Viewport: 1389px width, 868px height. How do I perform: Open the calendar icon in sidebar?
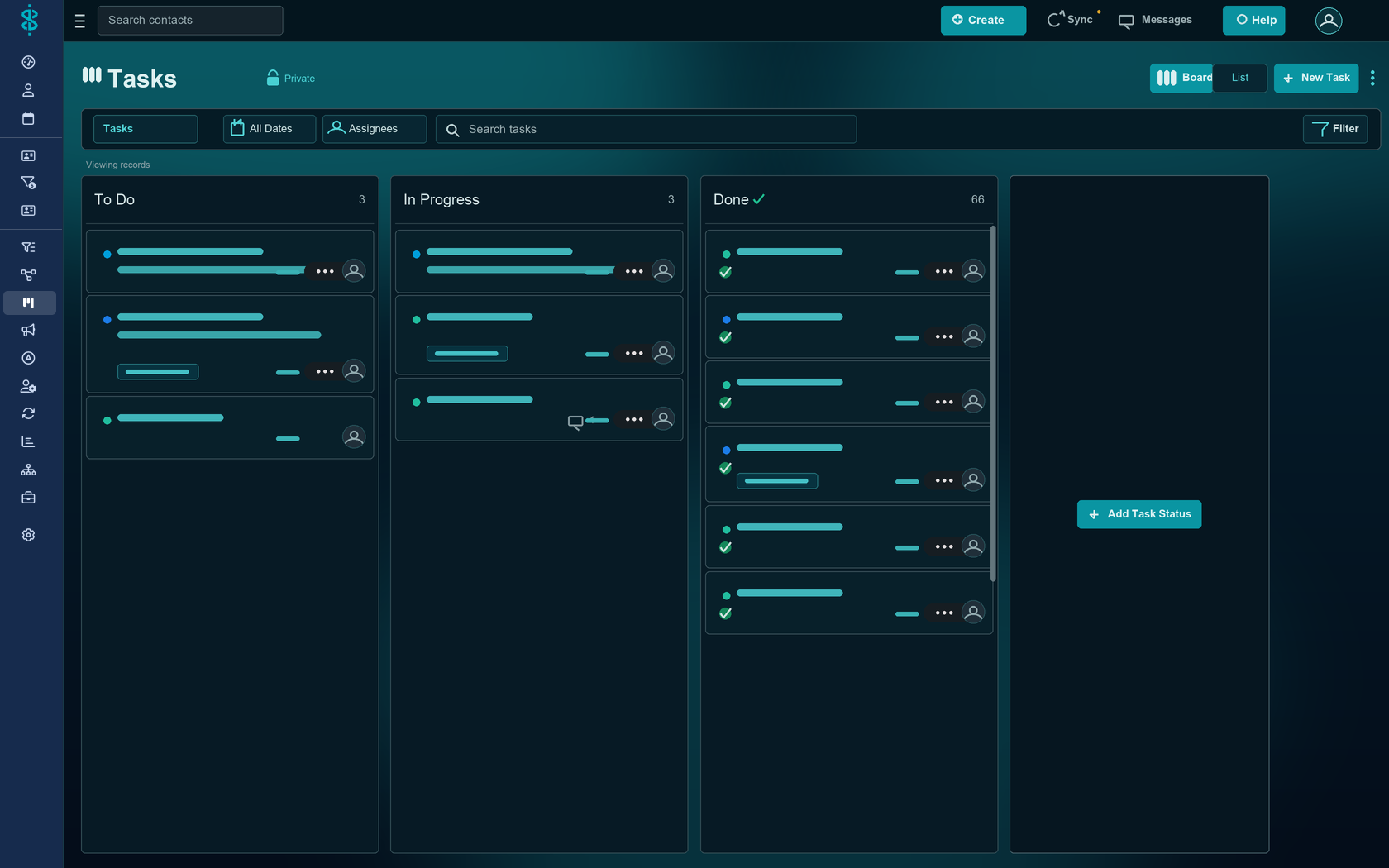(x=28, y=118)
